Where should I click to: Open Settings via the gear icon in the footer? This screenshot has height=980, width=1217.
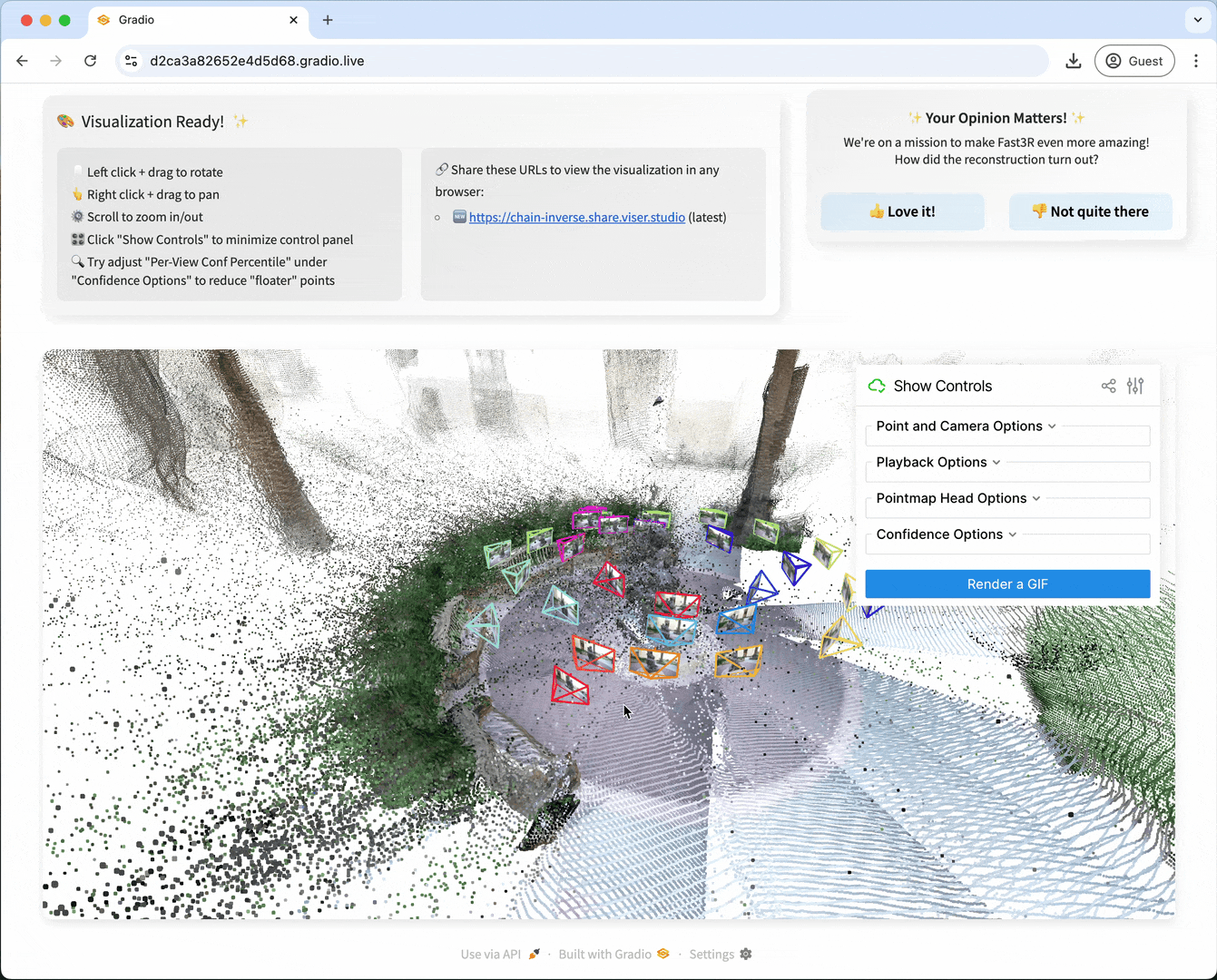click(x=745, y=954)
